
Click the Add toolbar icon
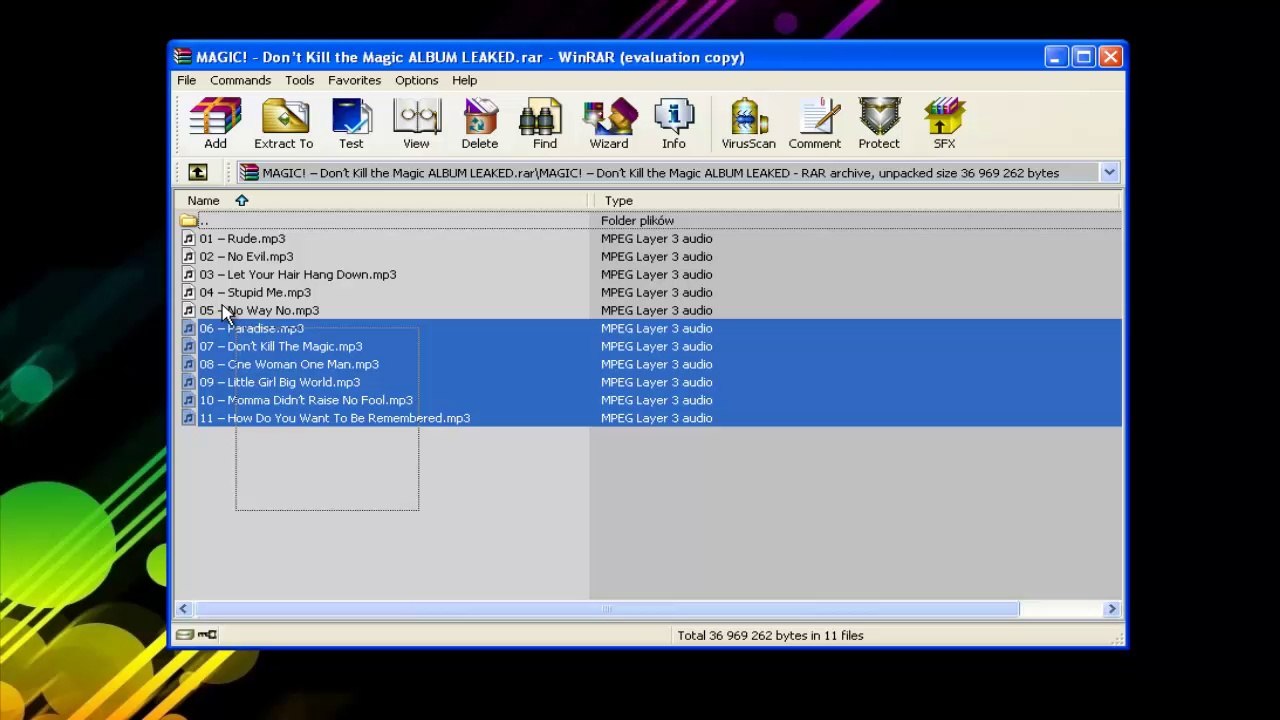tap(215, 124)
